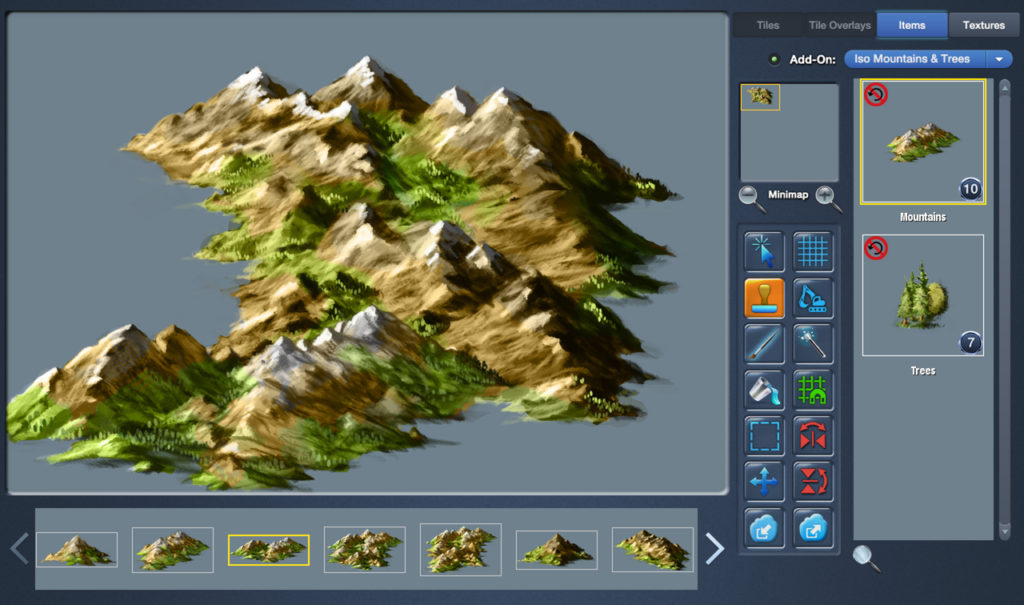Toggle the green Add-On indicator

[x=774, y=59]
